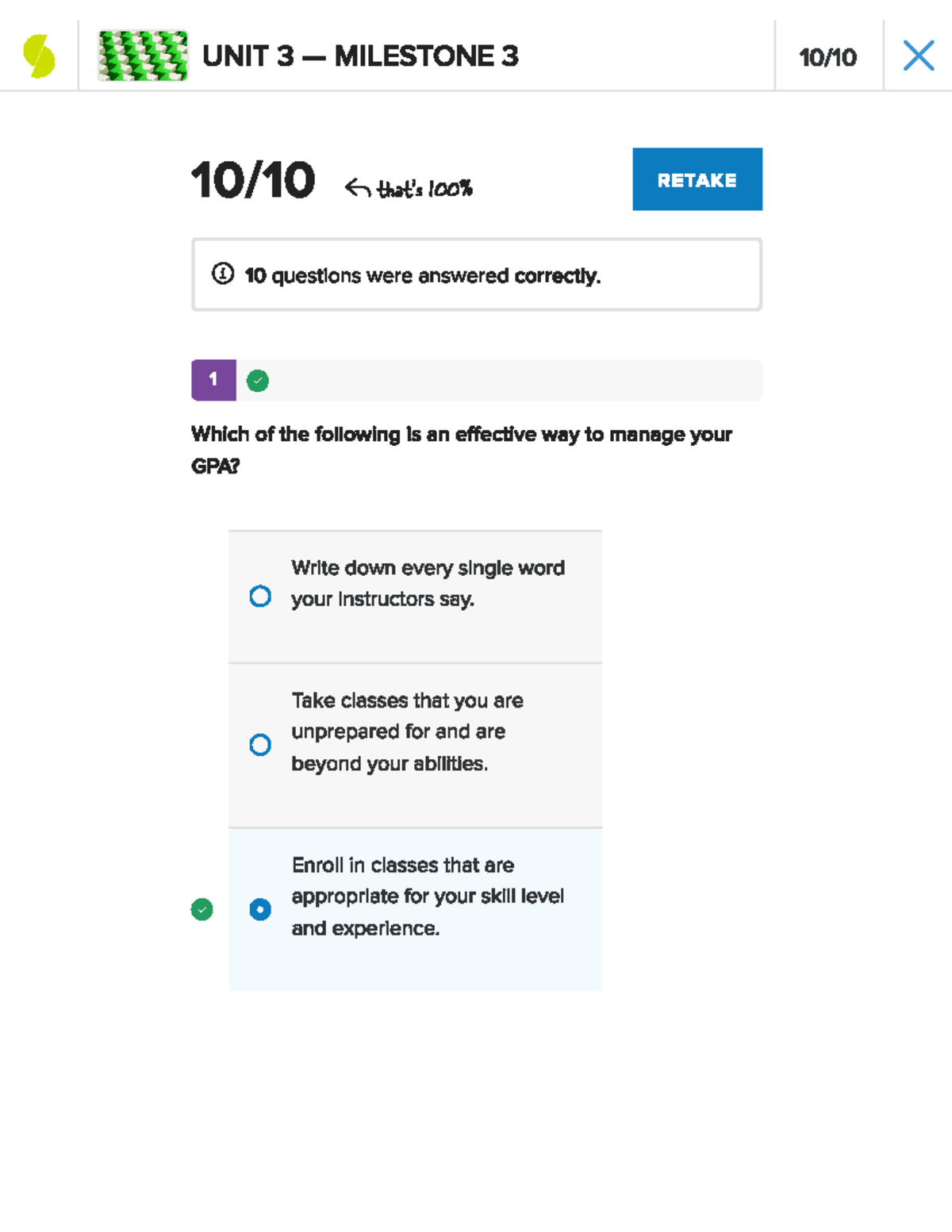
Task: Click the 10/10 score counter in header
Action: tap(827, 57)
